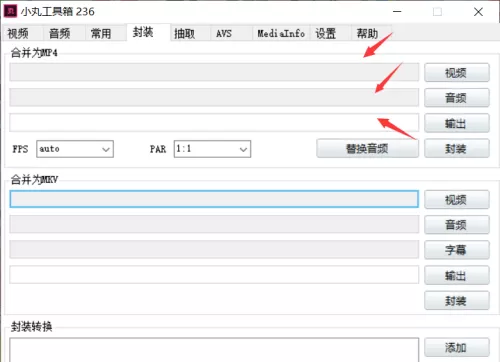Click the MP4 output path field

point(214,123)
